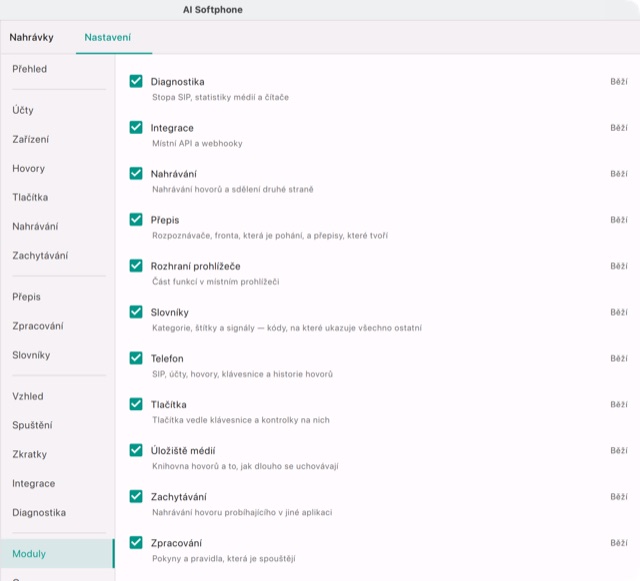Image resolution: width=640 pixels, height=581 pixels.
Task: Click 'Pokyny a pravidla, která je spouštějí'
Action: point(224,559)
